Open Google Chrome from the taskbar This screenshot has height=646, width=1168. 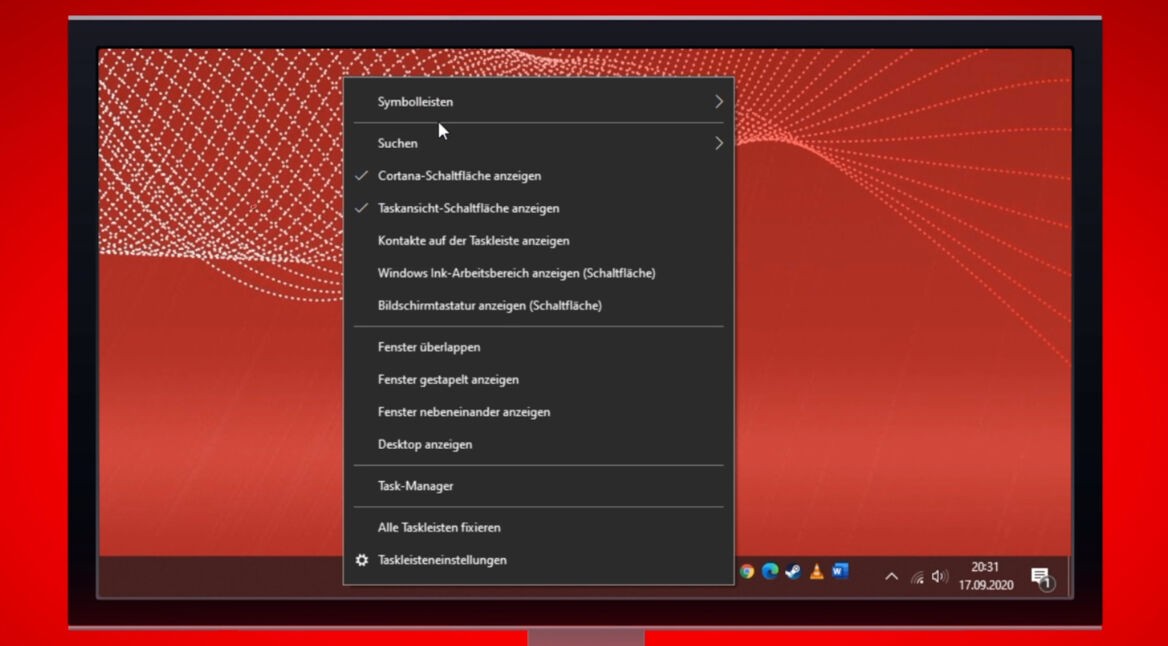746,572
